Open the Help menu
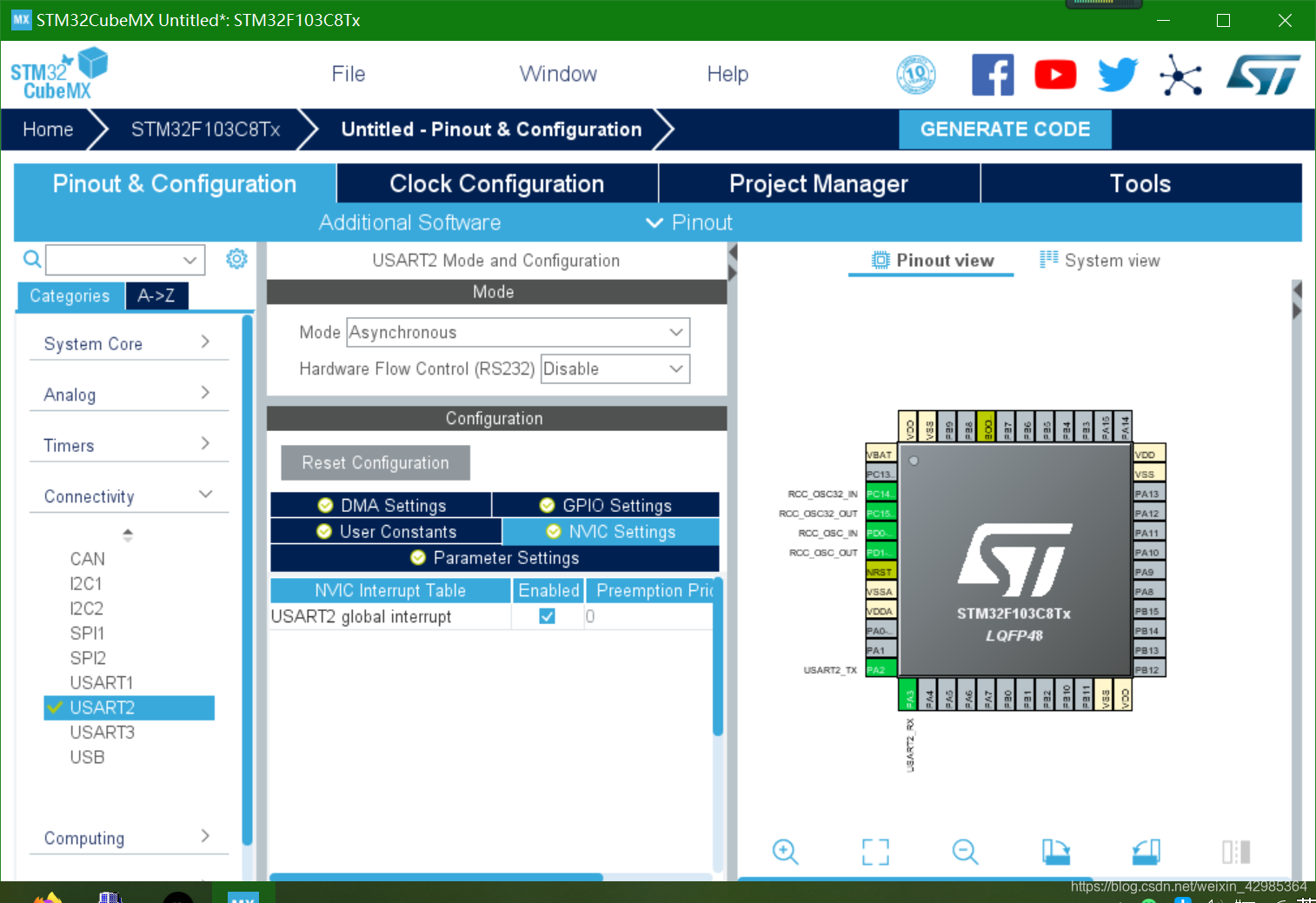This screenshot has width=1316, height=903. point(728,74)
